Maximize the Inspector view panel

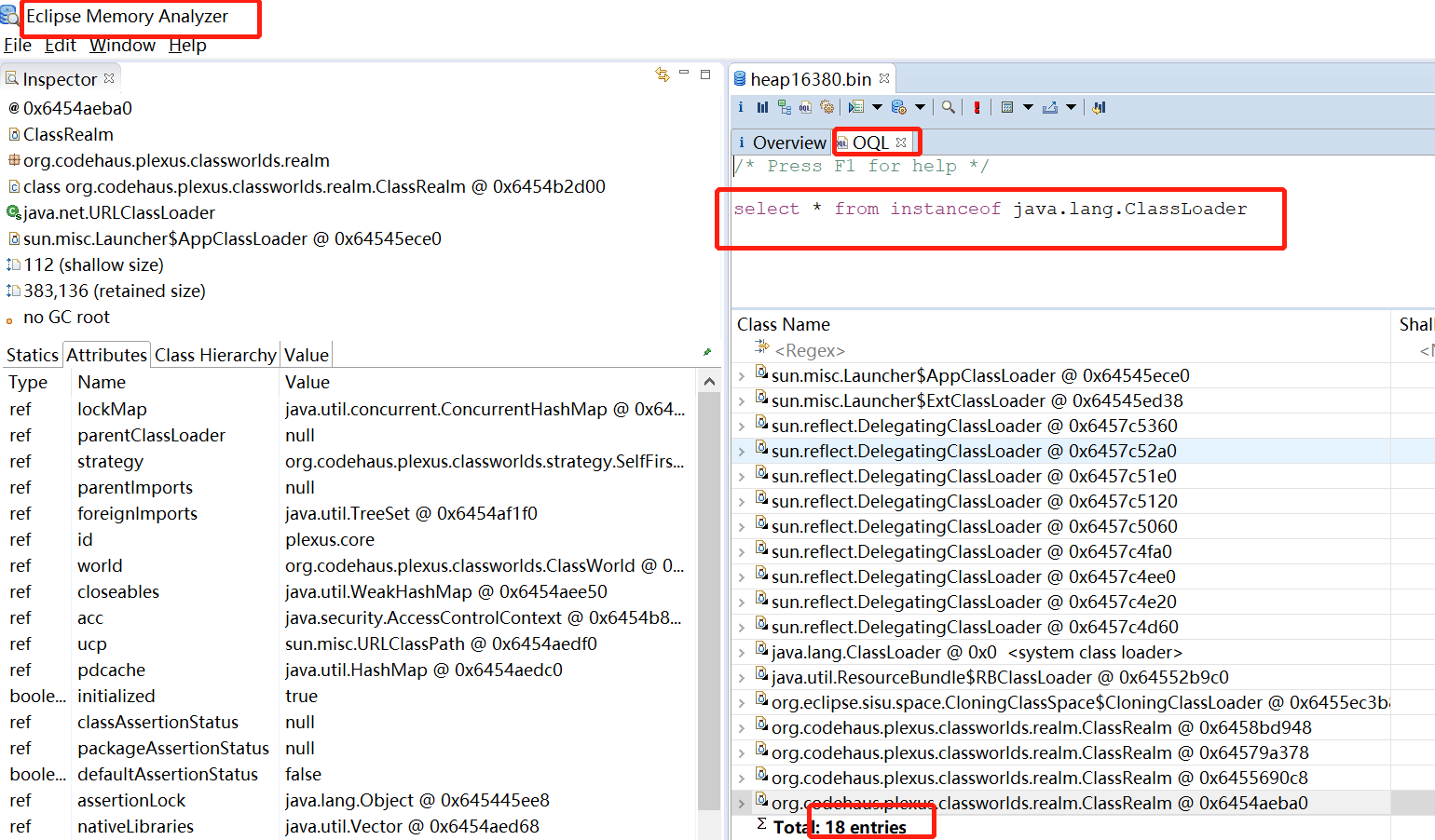[705, 74]
